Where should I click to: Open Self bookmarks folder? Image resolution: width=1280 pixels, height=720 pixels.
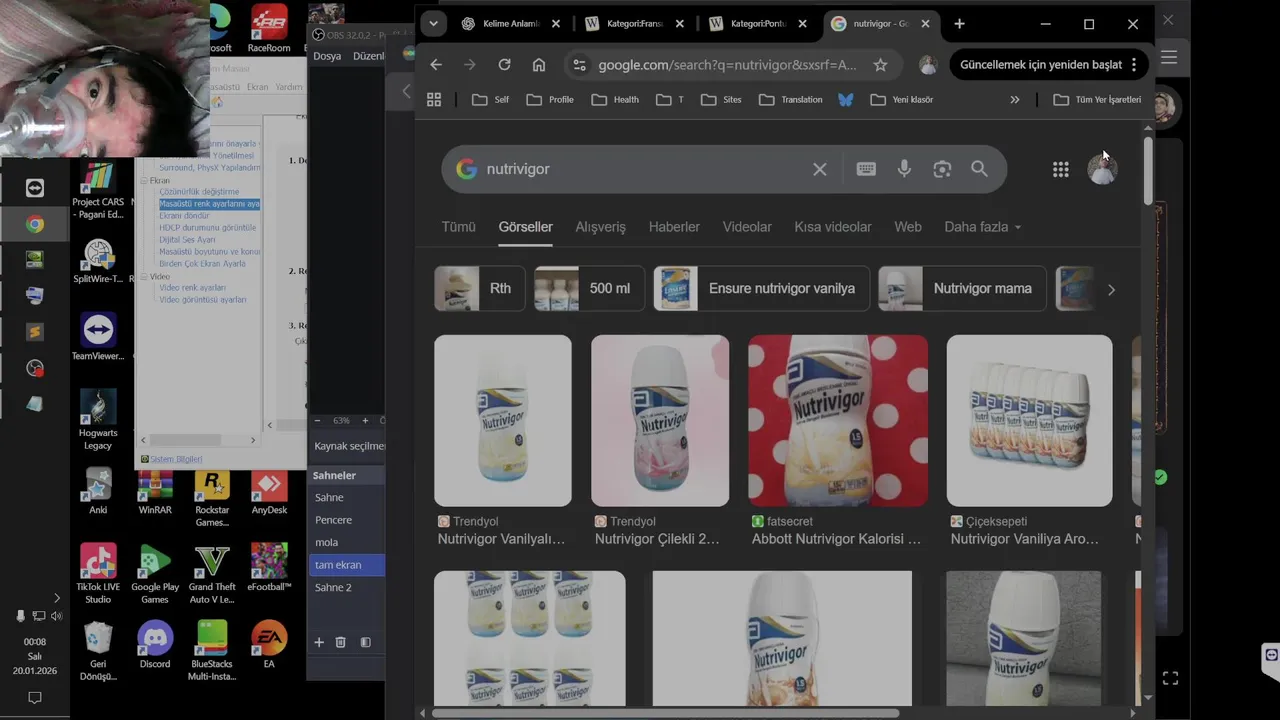[x=490, y=99]
